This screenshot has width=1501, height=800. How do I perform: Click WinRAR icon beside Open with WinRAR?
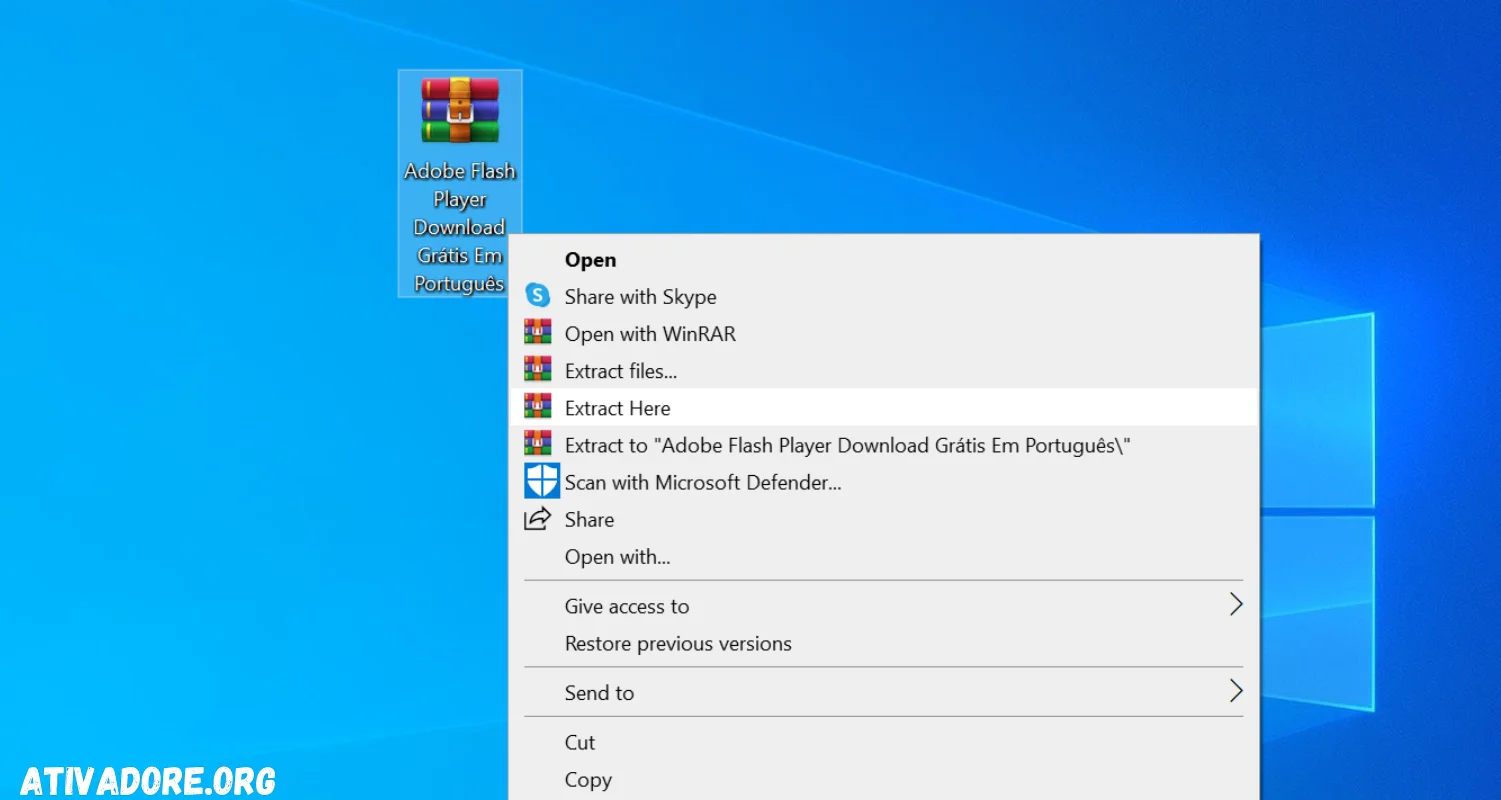538,332
